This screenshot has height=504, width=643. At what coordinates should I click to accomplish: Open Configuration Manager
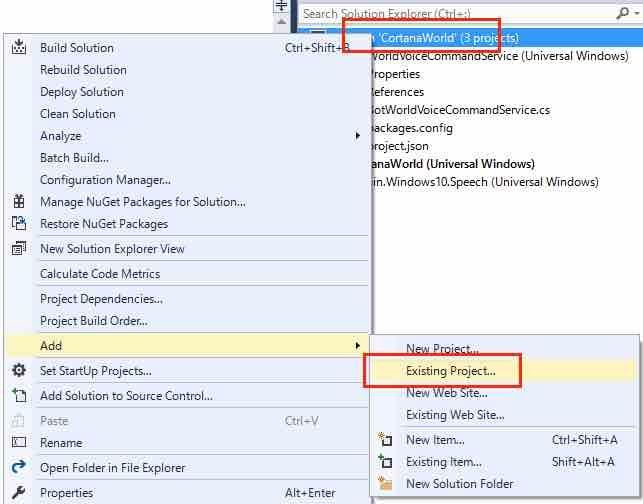[187, 180]
